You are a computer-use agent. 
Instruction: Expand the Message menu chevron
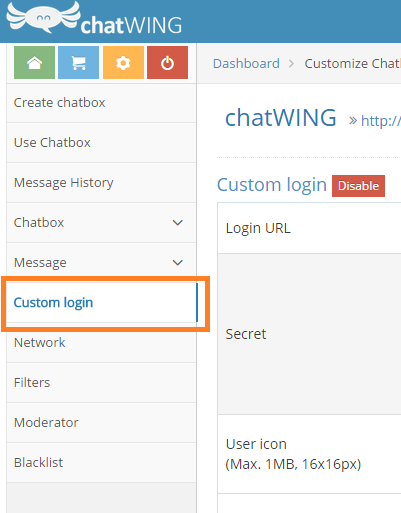pyautogui.click(x=178, y=263)
